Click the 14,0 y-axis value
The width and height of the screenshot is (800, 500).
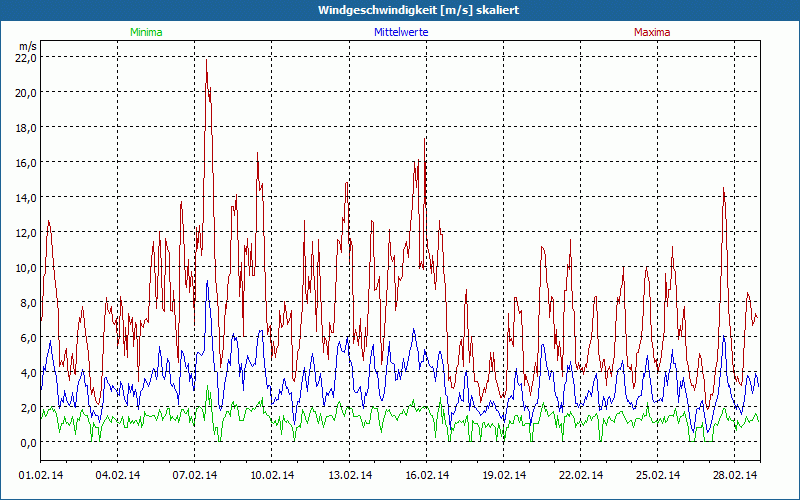[x=26, y=197]
